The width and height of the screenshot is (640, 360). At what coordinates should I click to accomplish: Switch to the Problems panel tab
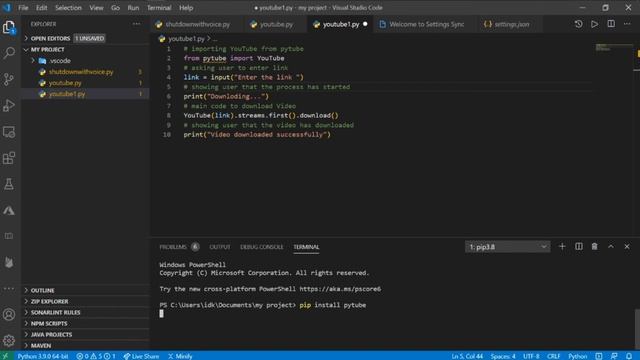[179, 247]
